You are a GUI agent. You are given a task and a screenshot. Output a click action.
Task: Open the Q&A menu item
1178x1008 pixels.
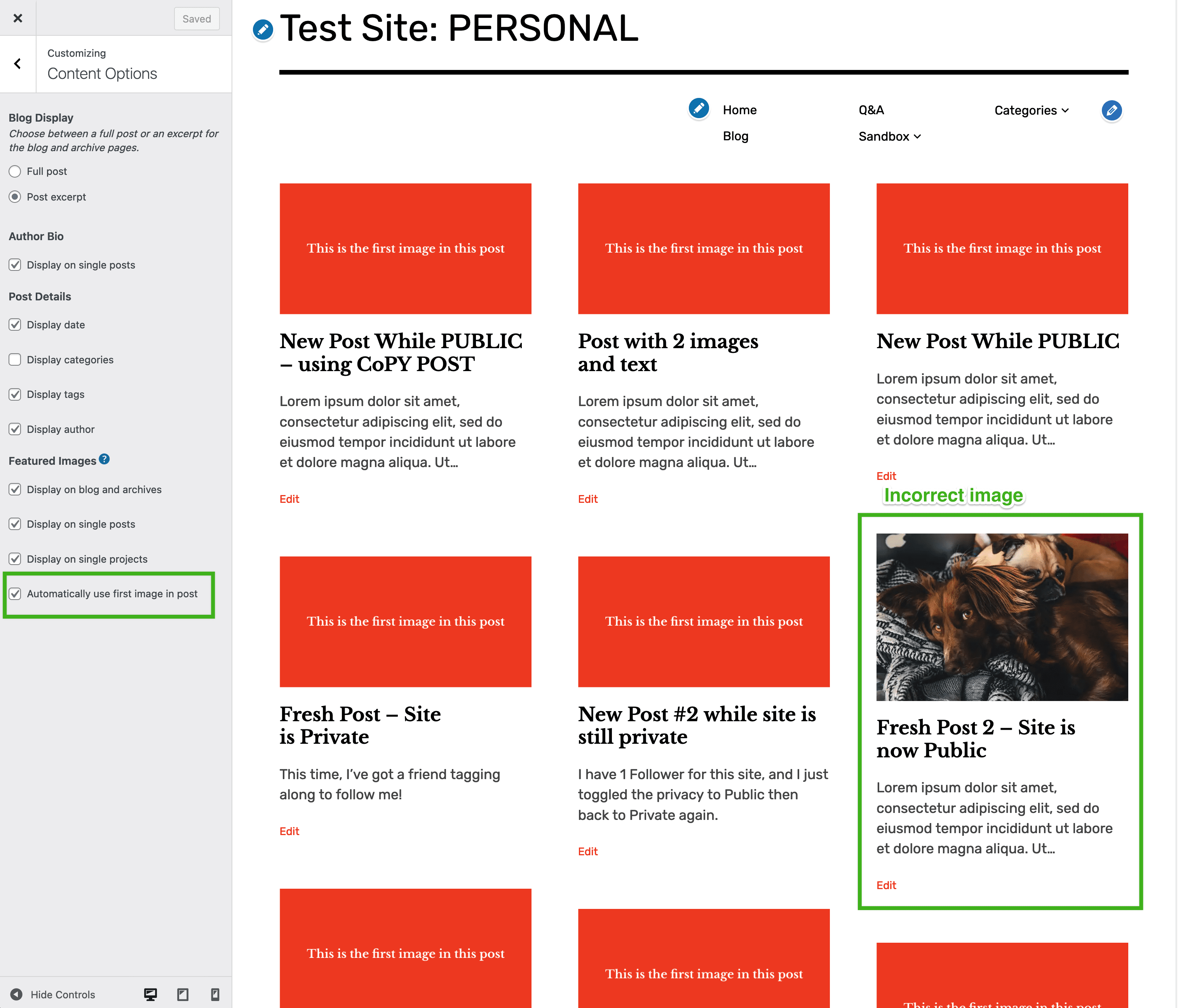(871, 110)
